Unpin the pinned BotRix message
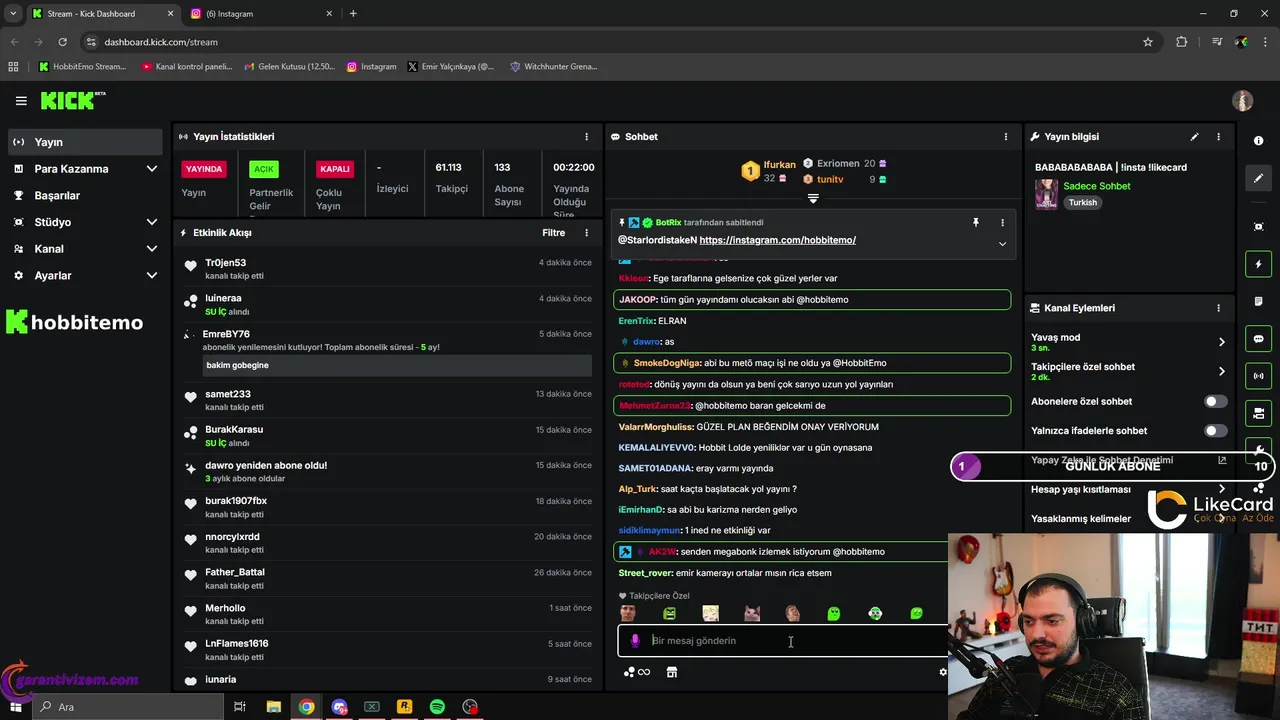Image resolution: width=1280 pixels, height=720 pixels. (x=976, y=223)
